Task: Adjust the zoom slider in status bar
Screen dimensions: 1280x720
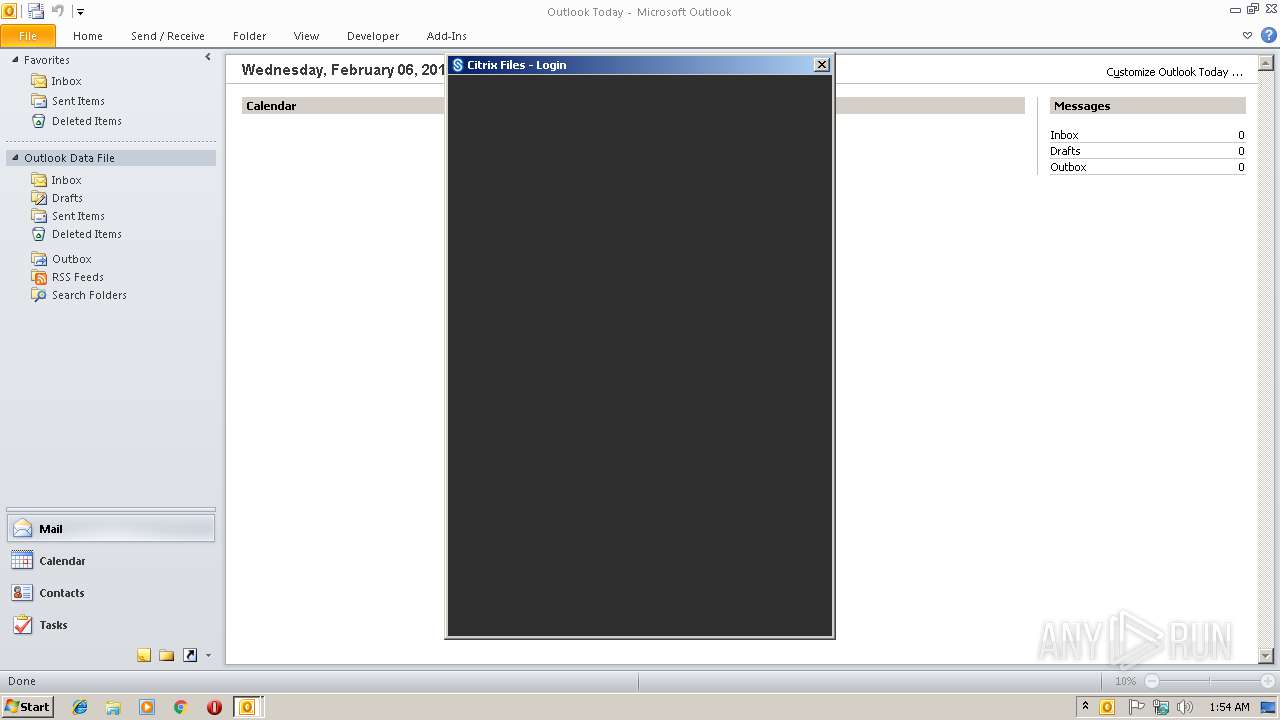Action: [1209, 681]
